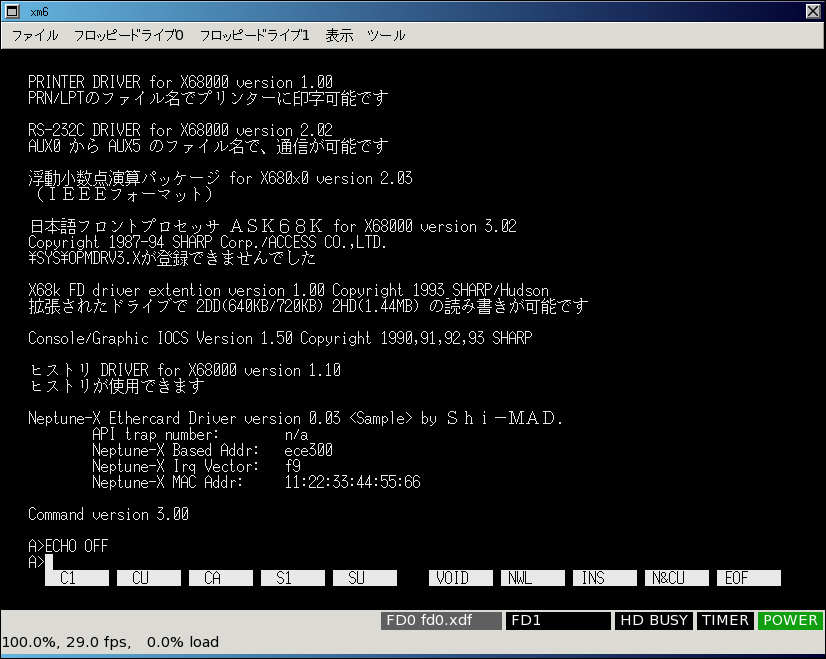Click the SU function key label
This screenshot has height=659, width=826.
click(x=365, y=578)
